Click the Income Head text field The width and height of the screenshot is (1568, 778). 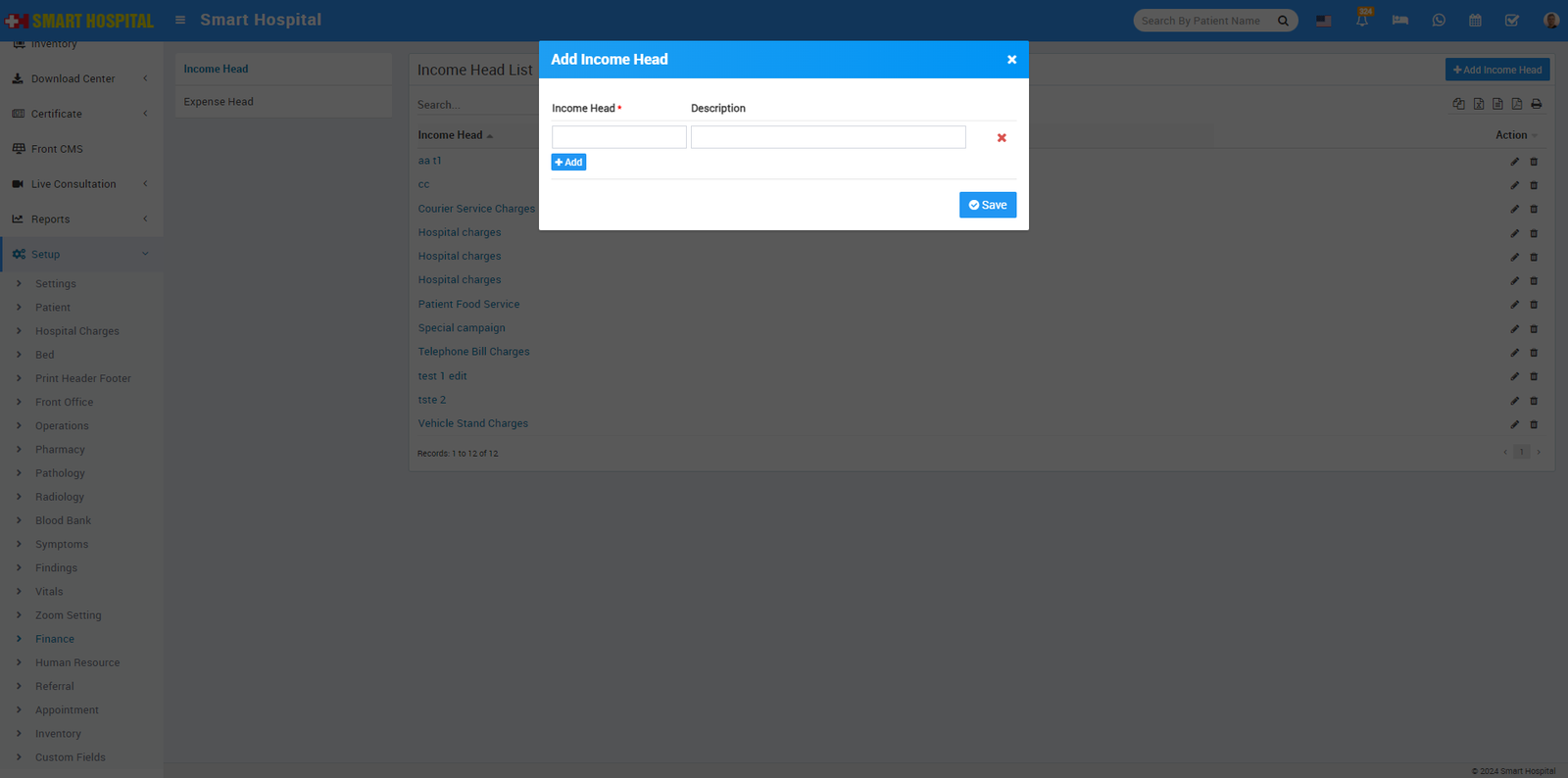coord(618,137)
